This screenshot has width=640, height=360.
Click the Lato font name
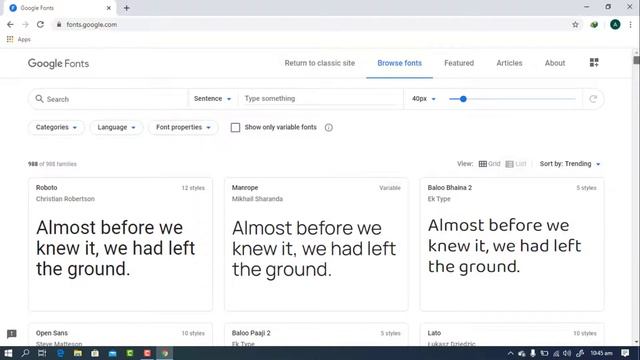(434, 333)
